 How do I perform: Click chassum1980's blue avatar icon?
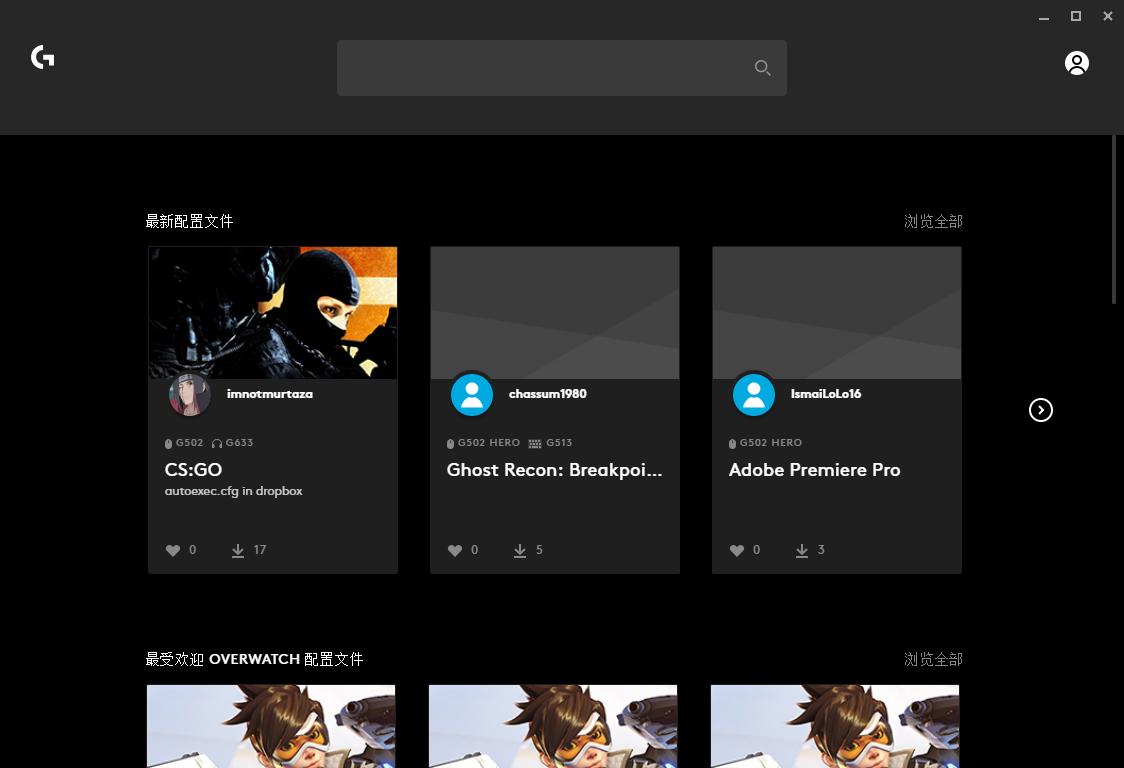(x=472, y=395)
